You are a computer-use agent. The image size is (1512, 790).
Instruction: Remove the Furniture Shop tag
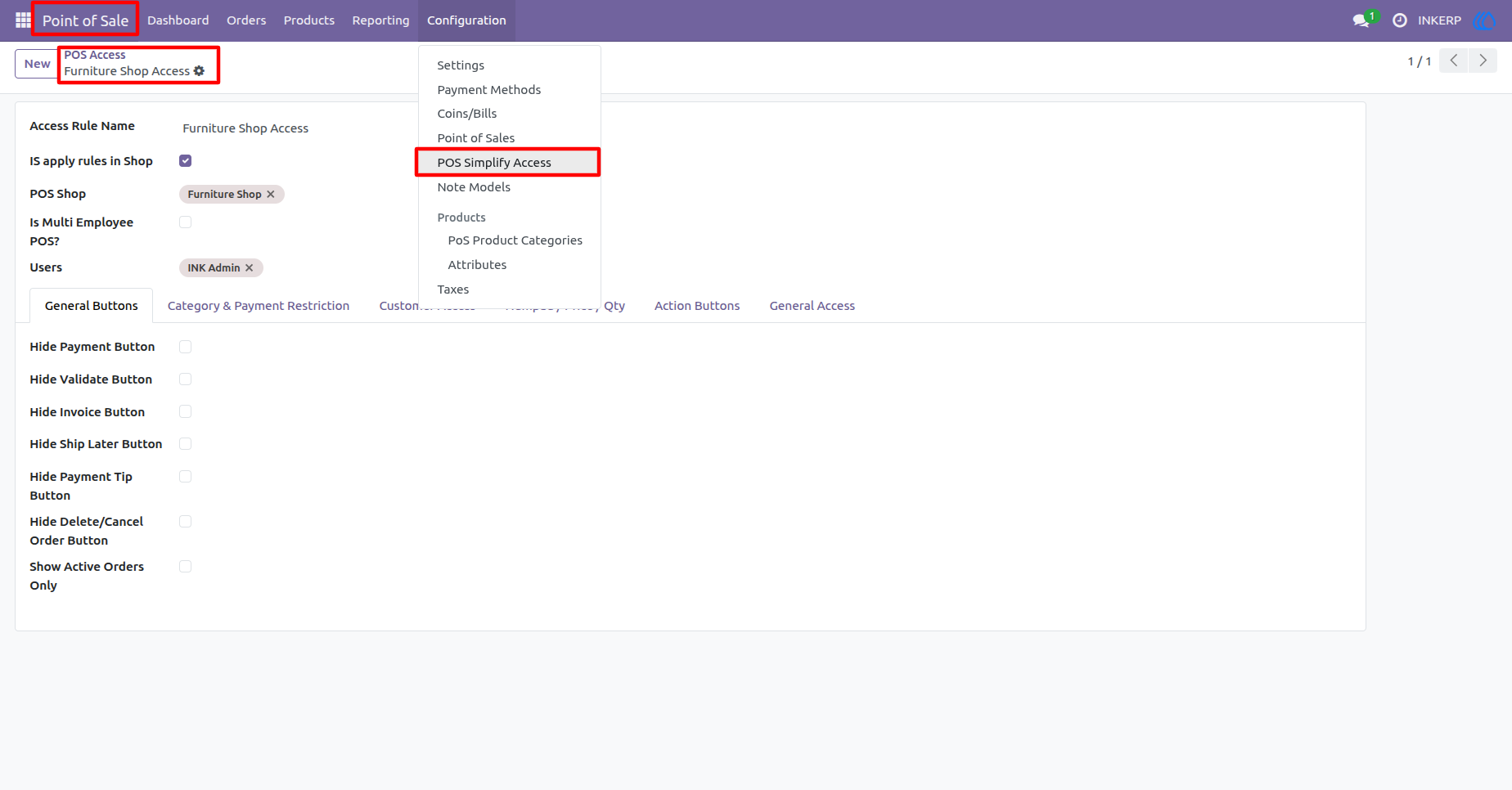coord(271,195)
